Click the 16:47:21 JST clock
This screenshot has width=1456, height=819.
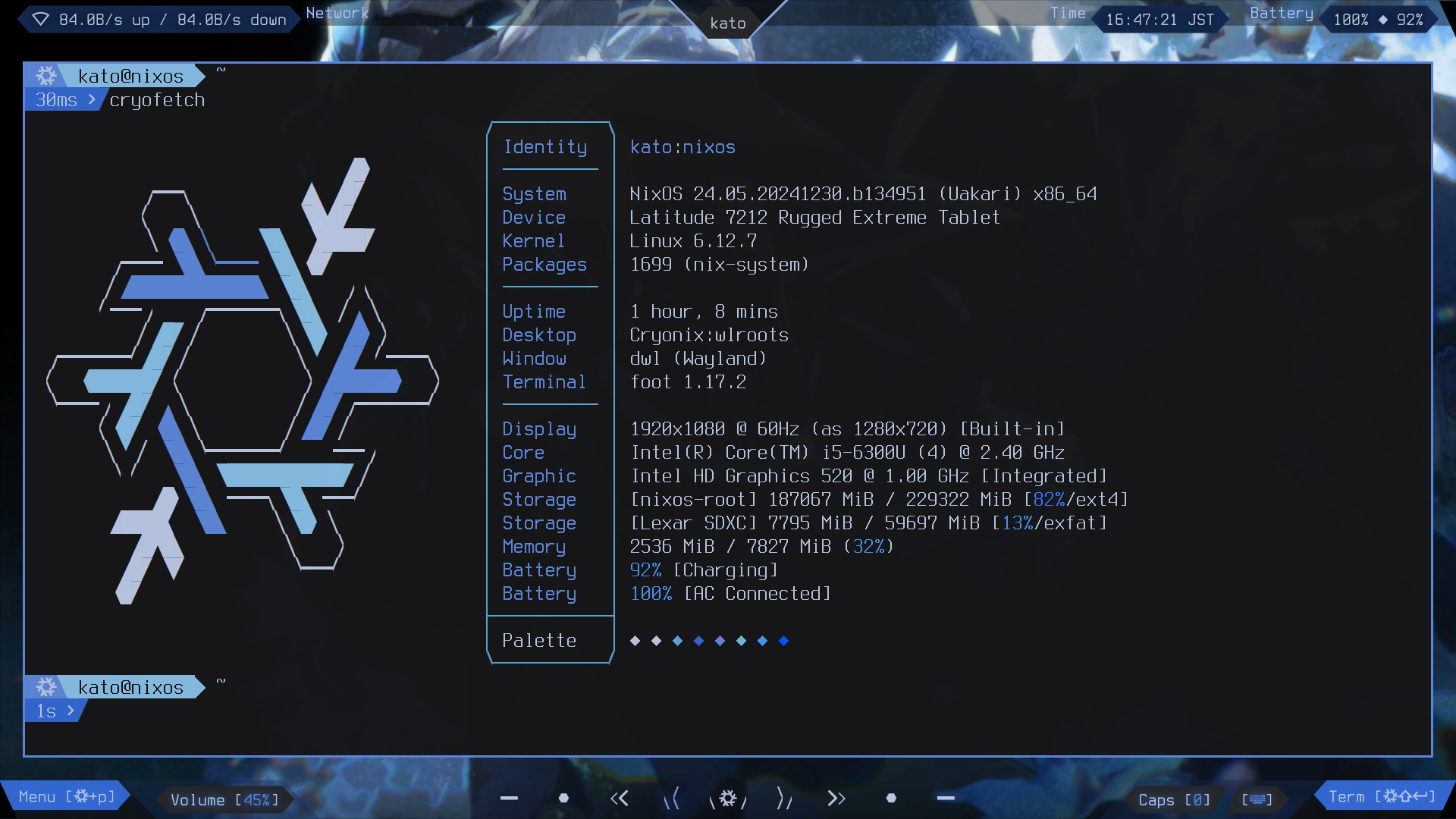point(1159,20)
